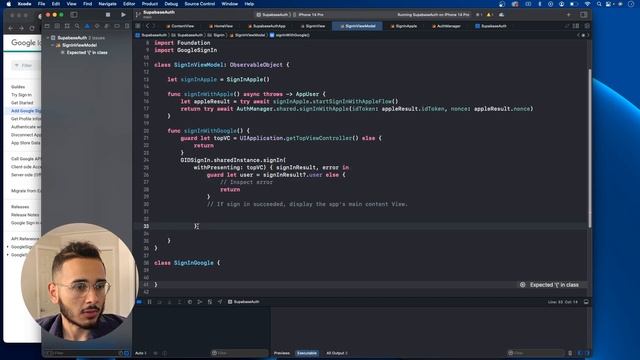The height and width of the screenshot is (360, 640).
Task: Click the variables view filter field
Action: click(239, 353)
